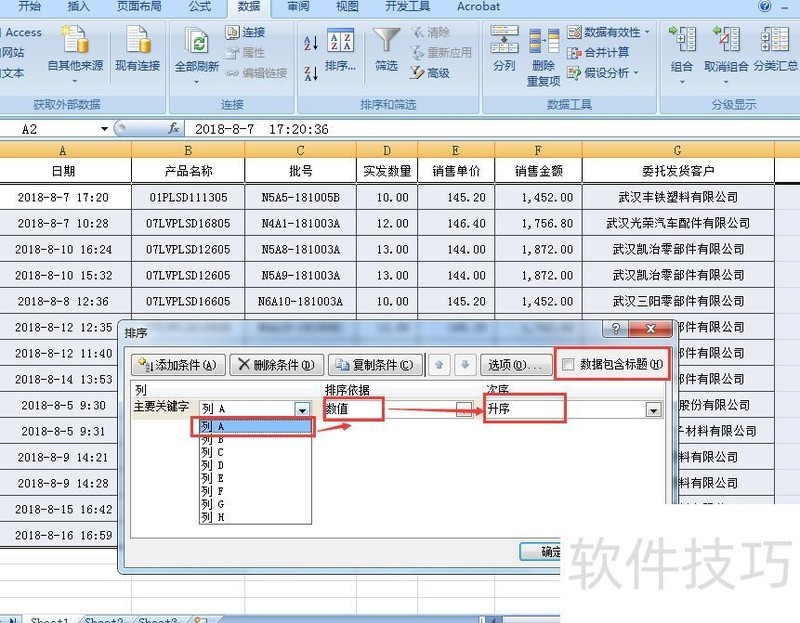The image size is (800, 623).
Task: Click the formula bar input
Action: pos(490,129)
